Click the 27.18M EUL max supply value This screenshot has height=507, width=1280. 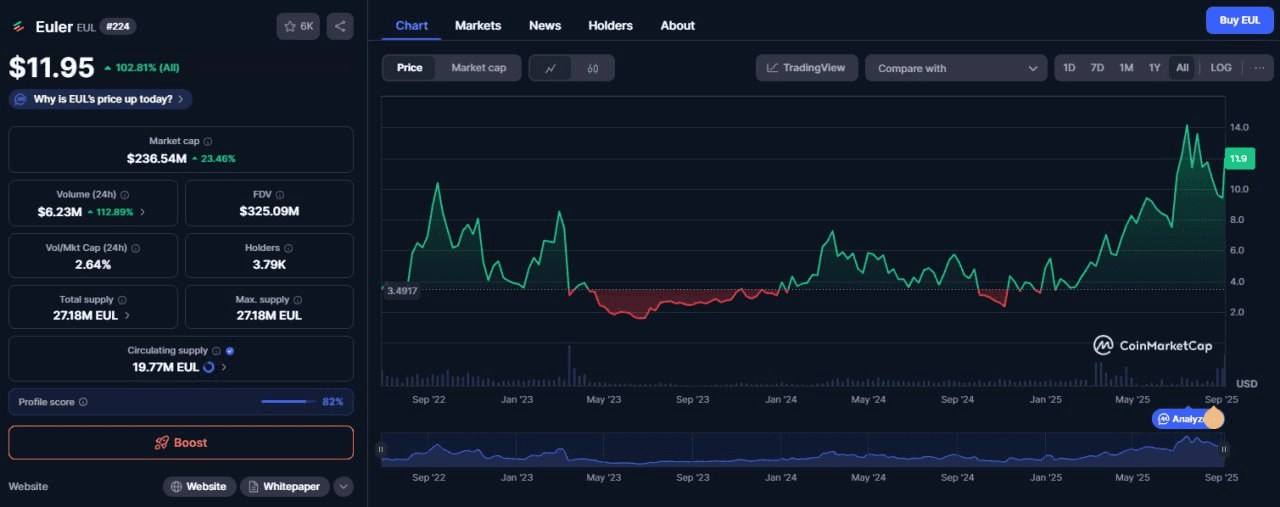[x=269, y=315]
